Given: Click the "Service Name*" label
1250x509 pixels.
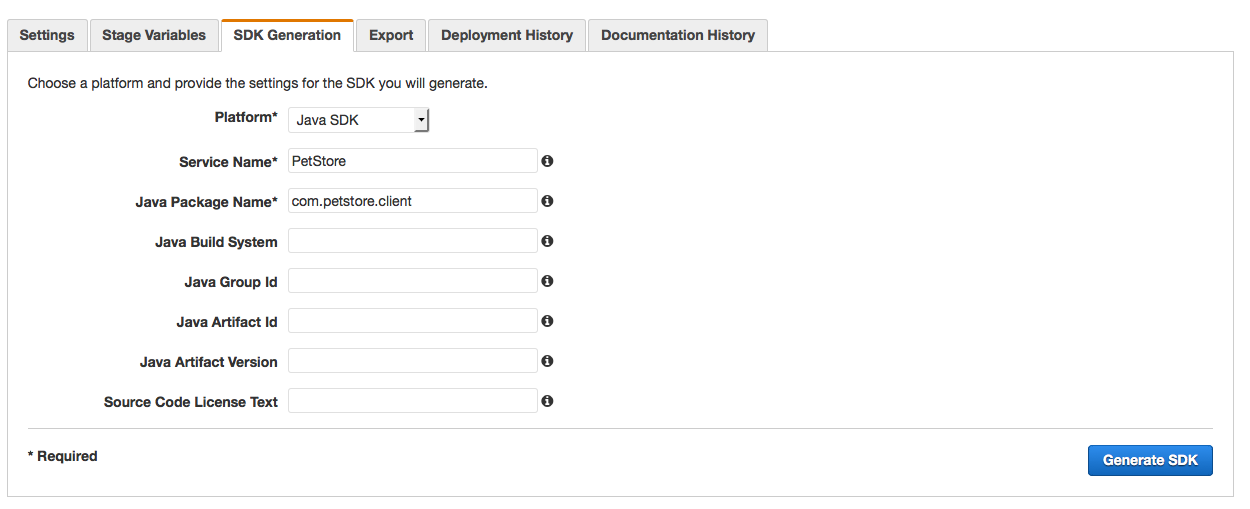Looking at the screenshot, I should pyautogui.click(x=228, y=162).
